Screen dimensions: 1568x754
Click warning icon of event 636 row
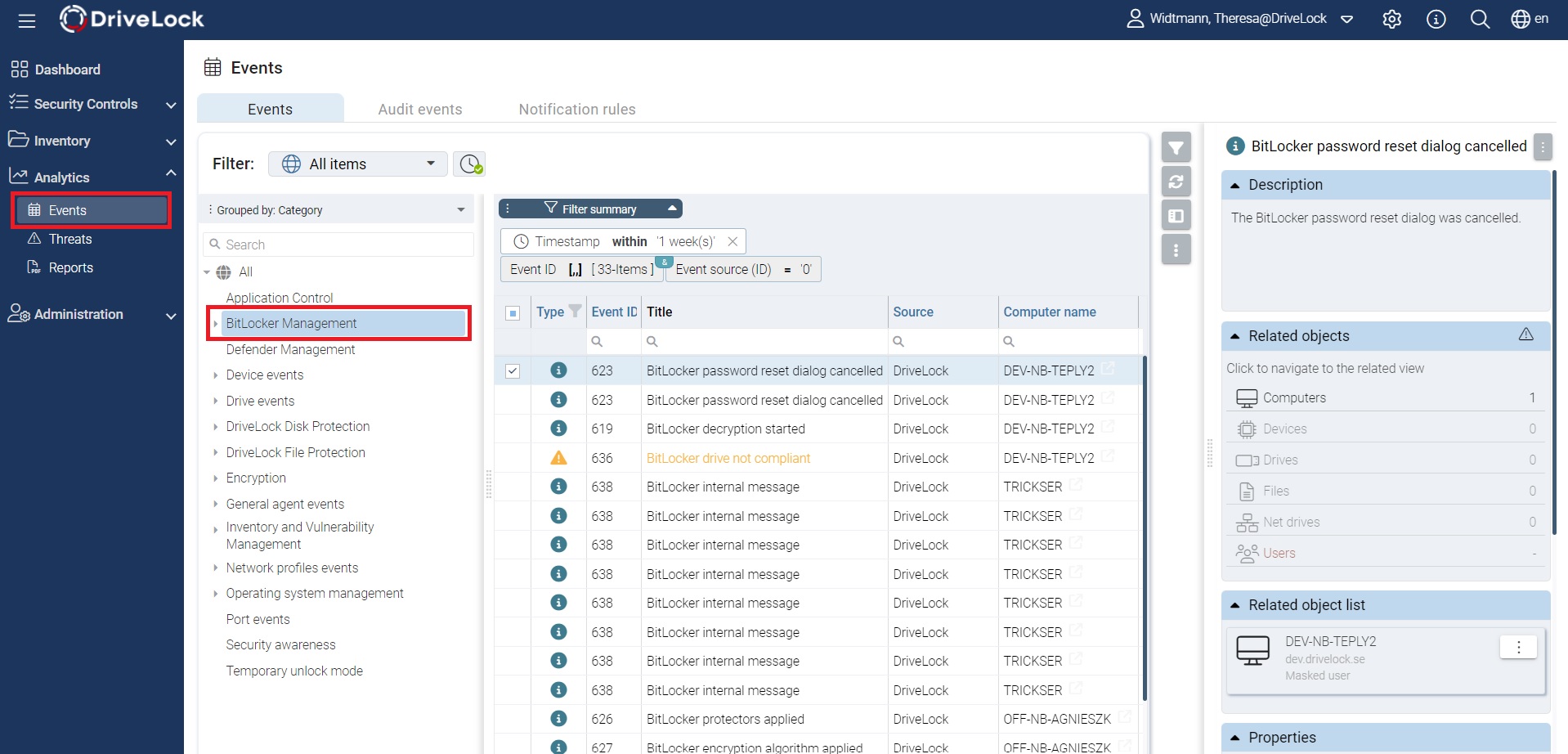click(558, 457)
